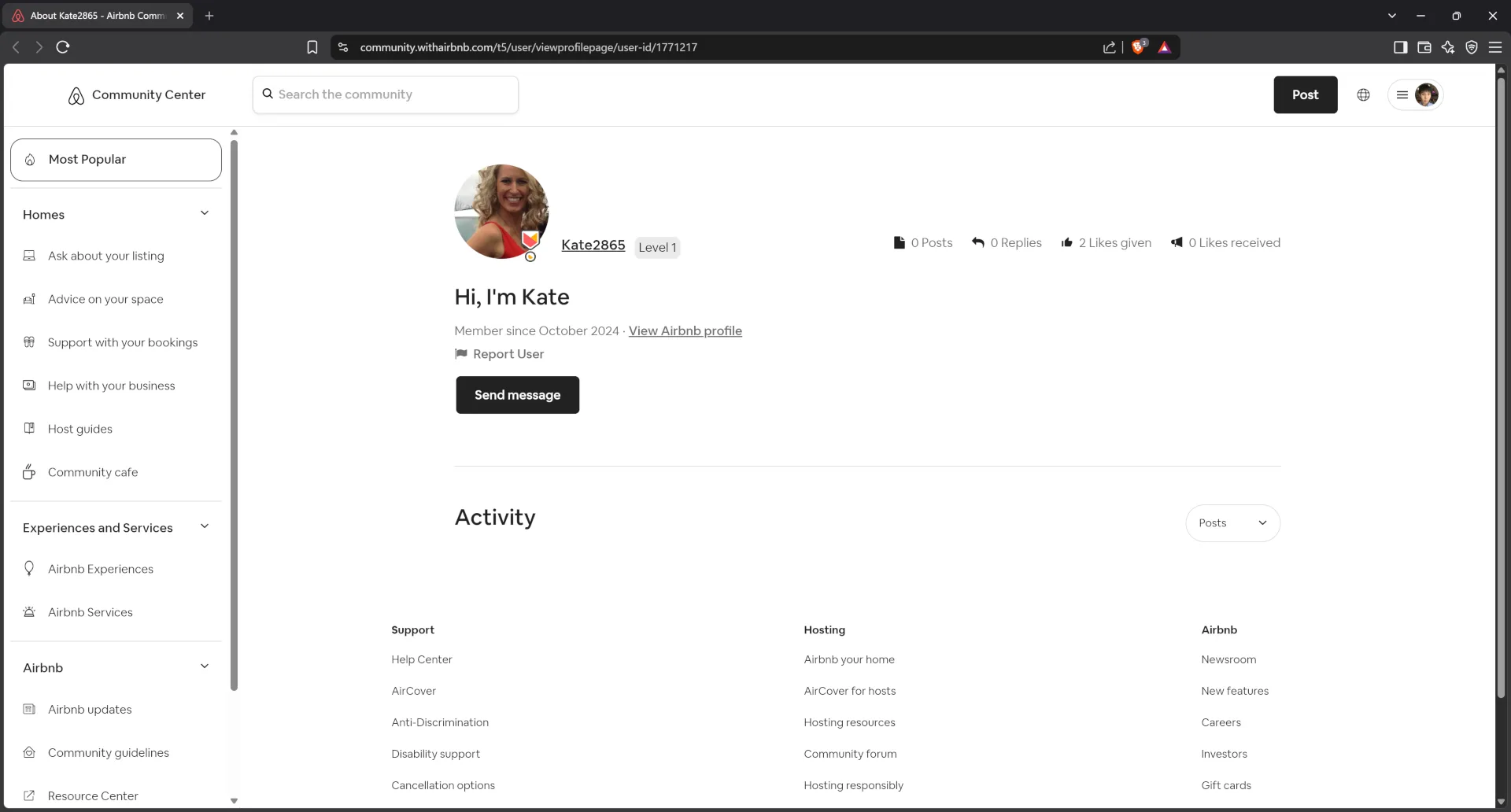1511x812 pixels.
Task: Click Send message button
Action: click(x=517, y=395)
